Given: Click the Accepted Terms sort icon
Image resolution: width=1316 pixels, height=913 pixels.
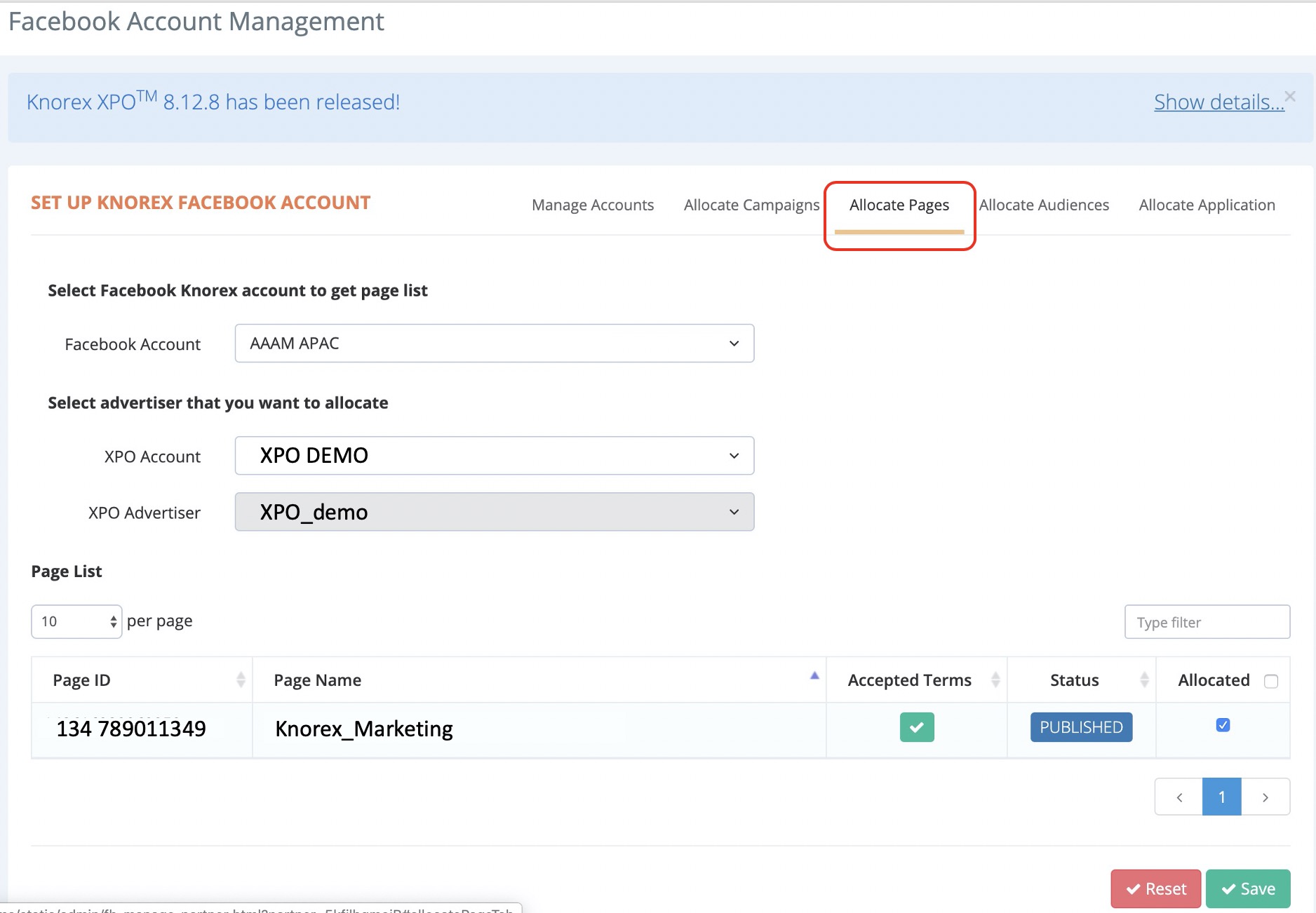Looking at the screenshot, I should [995, 679].
